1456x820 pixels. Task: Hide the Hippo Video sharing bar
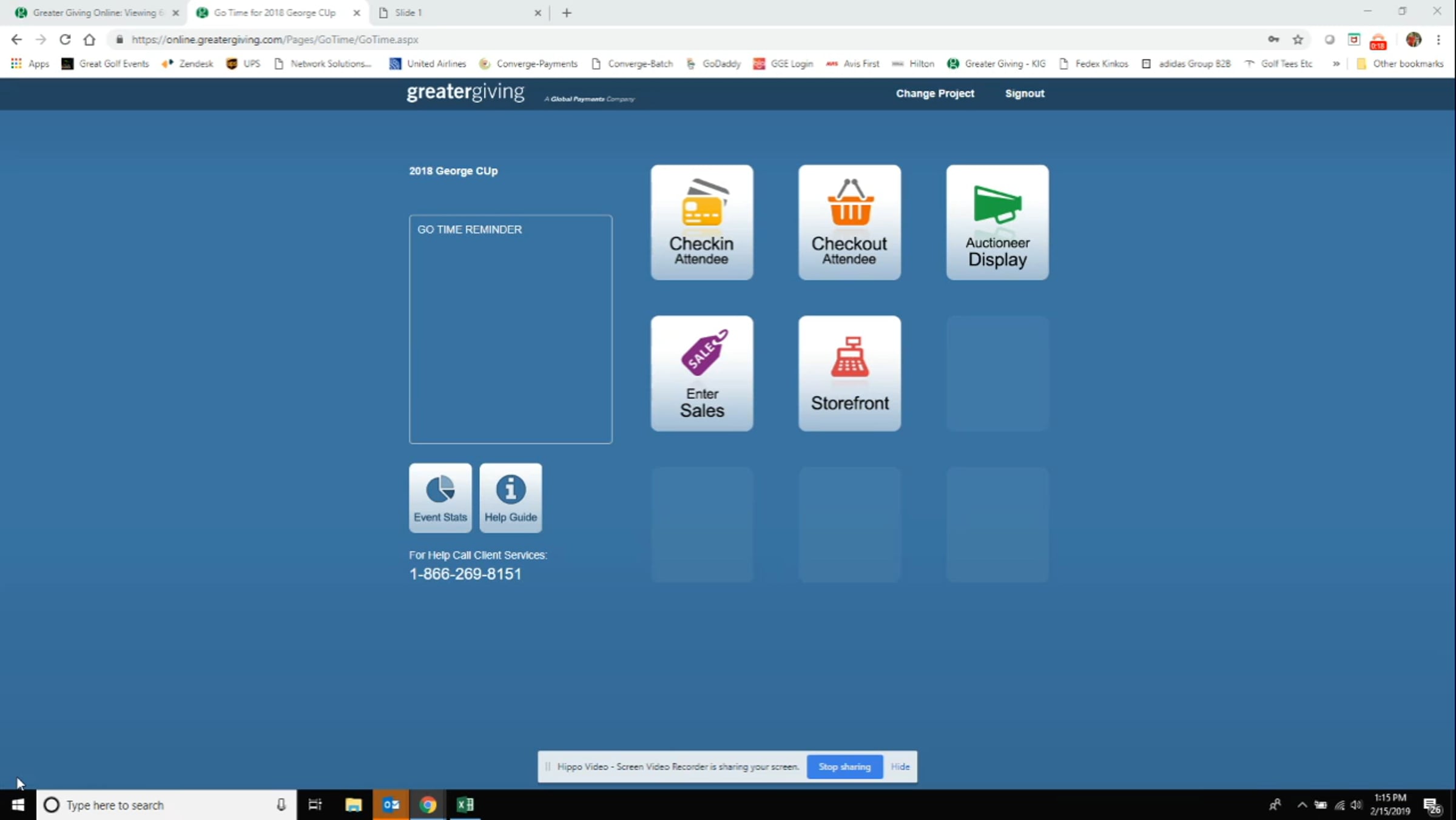coord(900,767)
